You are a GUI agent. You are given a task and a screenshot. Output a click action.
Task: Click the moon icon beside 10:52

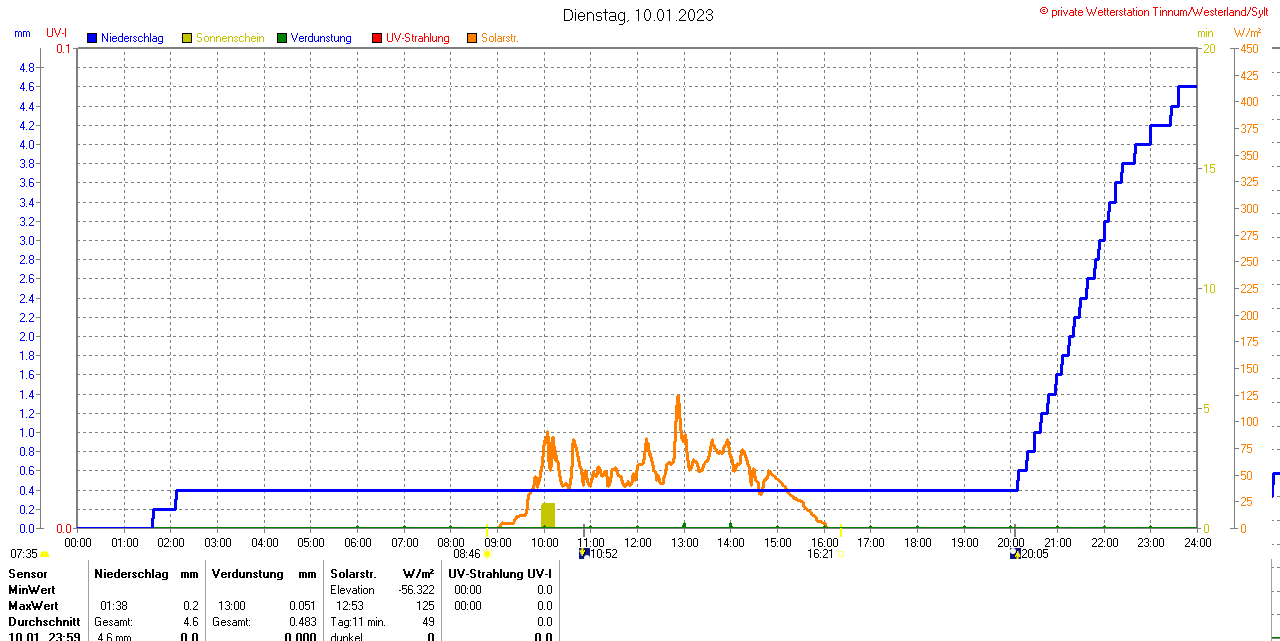point(584,553)
